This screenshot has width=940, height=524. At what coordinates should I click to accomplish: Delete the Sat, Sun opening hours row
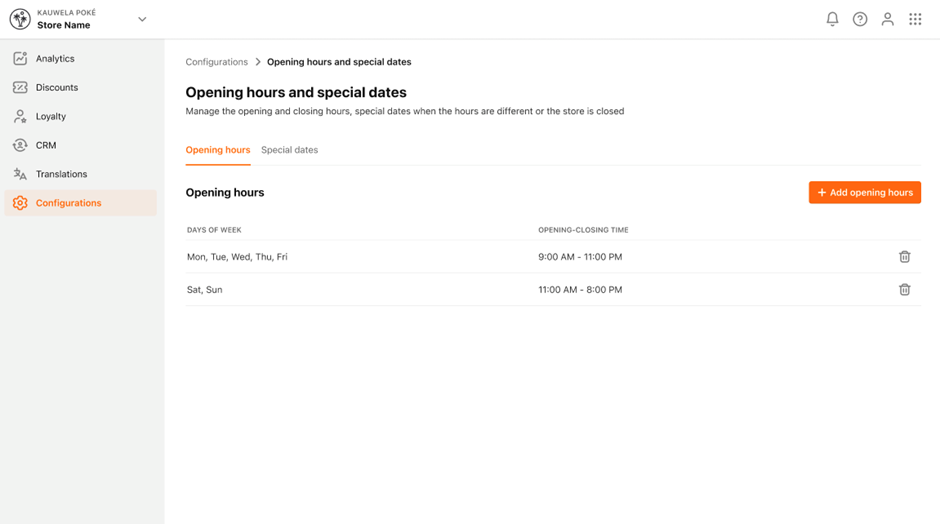(905, 290)
